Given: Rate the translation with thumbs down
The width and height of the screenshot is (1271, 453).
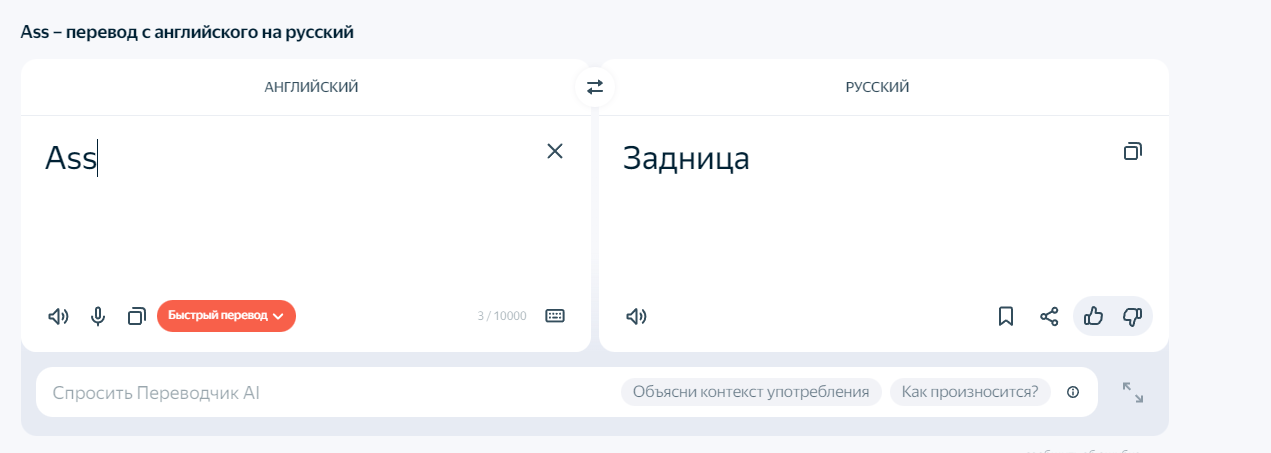Looking at the screenshot, I should tap(1132, 316).
